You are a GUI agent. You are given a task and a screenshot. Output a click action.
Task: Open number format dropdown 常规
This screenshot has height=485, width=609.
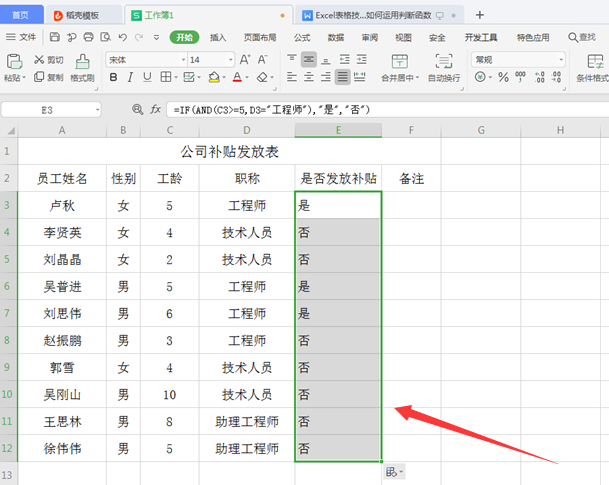(561, 60)
